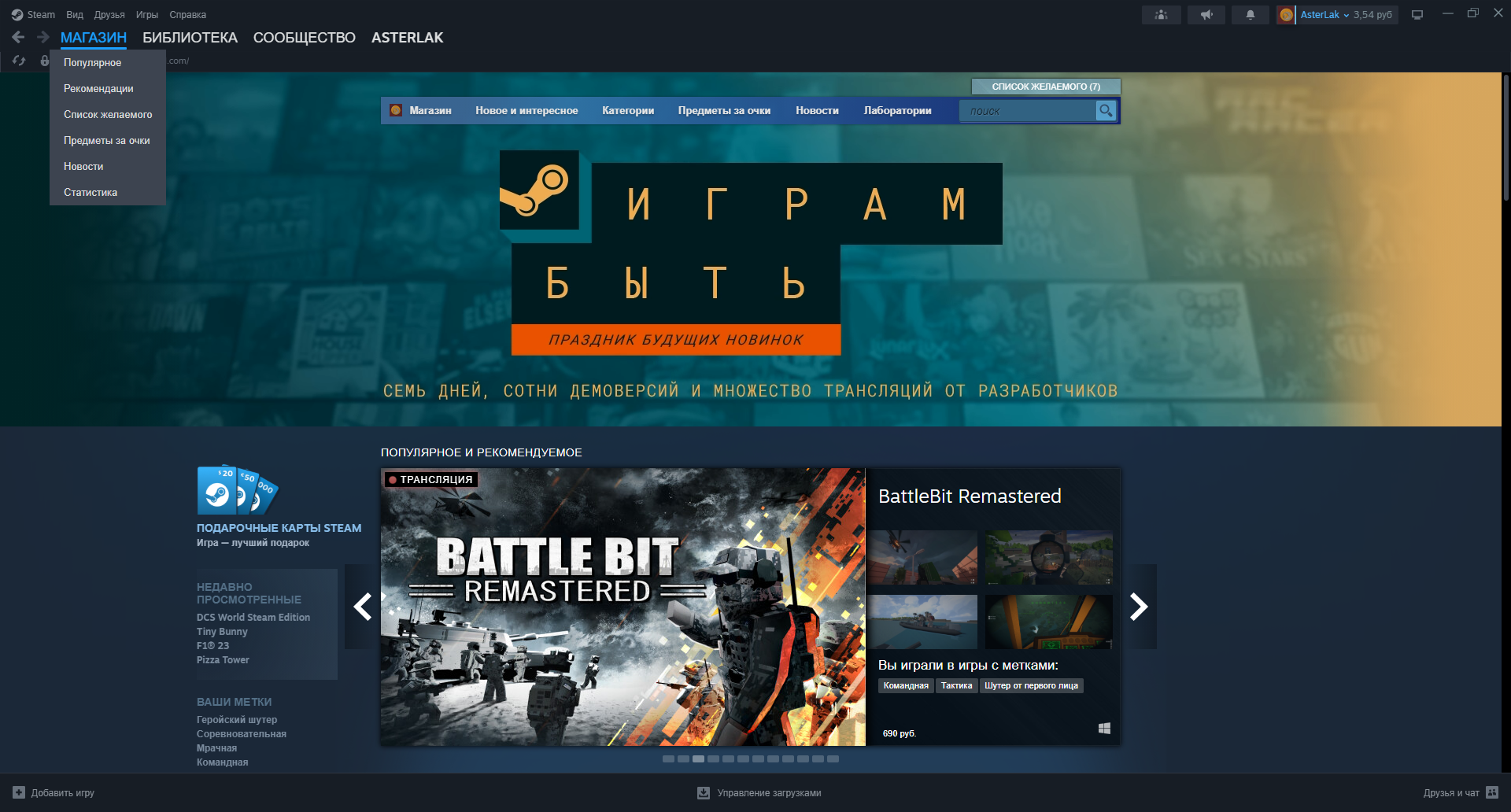Click the Windows platform icon for BattleBit

tap(1104, 729)
